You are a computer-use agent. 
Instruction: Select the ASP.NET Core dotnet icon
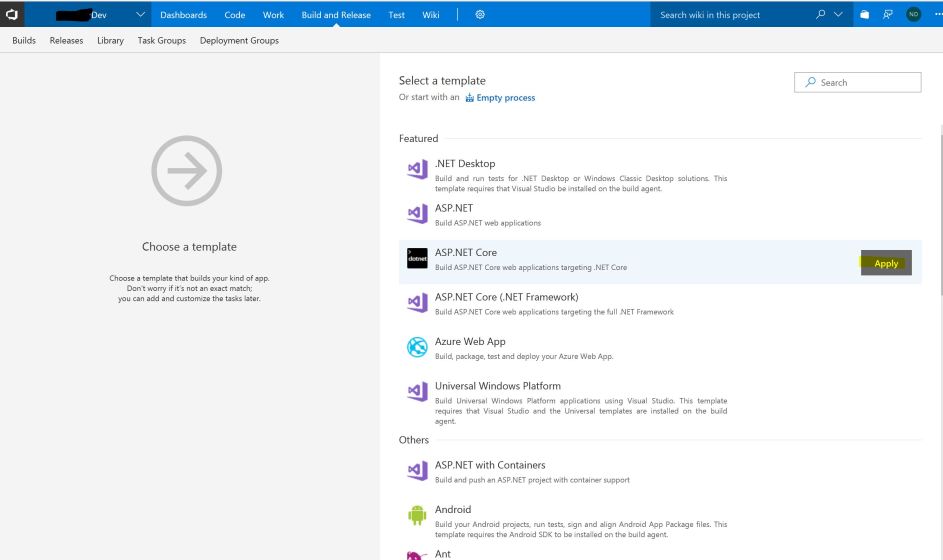417,259
